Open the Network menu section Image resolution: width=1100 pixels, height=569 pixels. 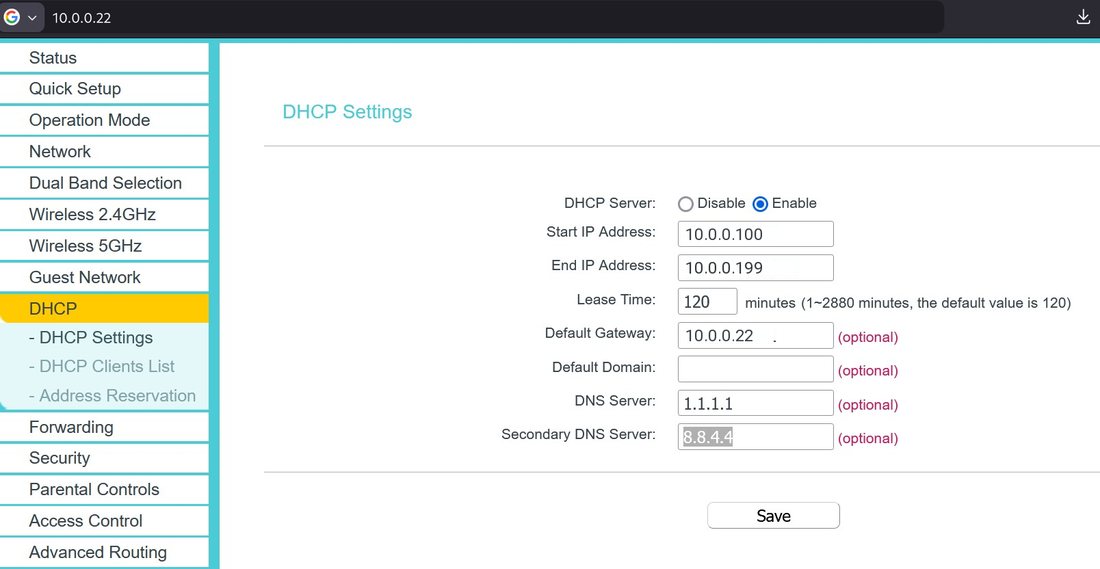point(104,152)
